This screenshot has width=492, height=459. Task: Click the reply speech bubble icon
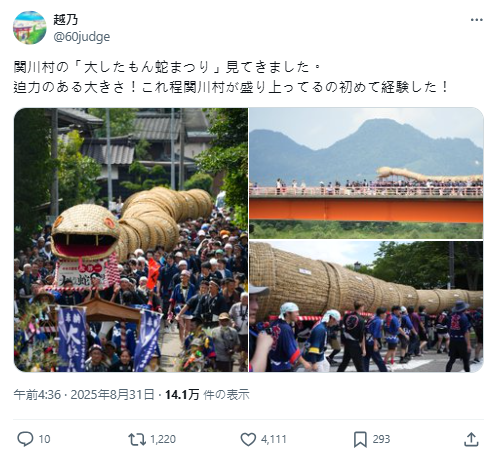click(25, 439)
